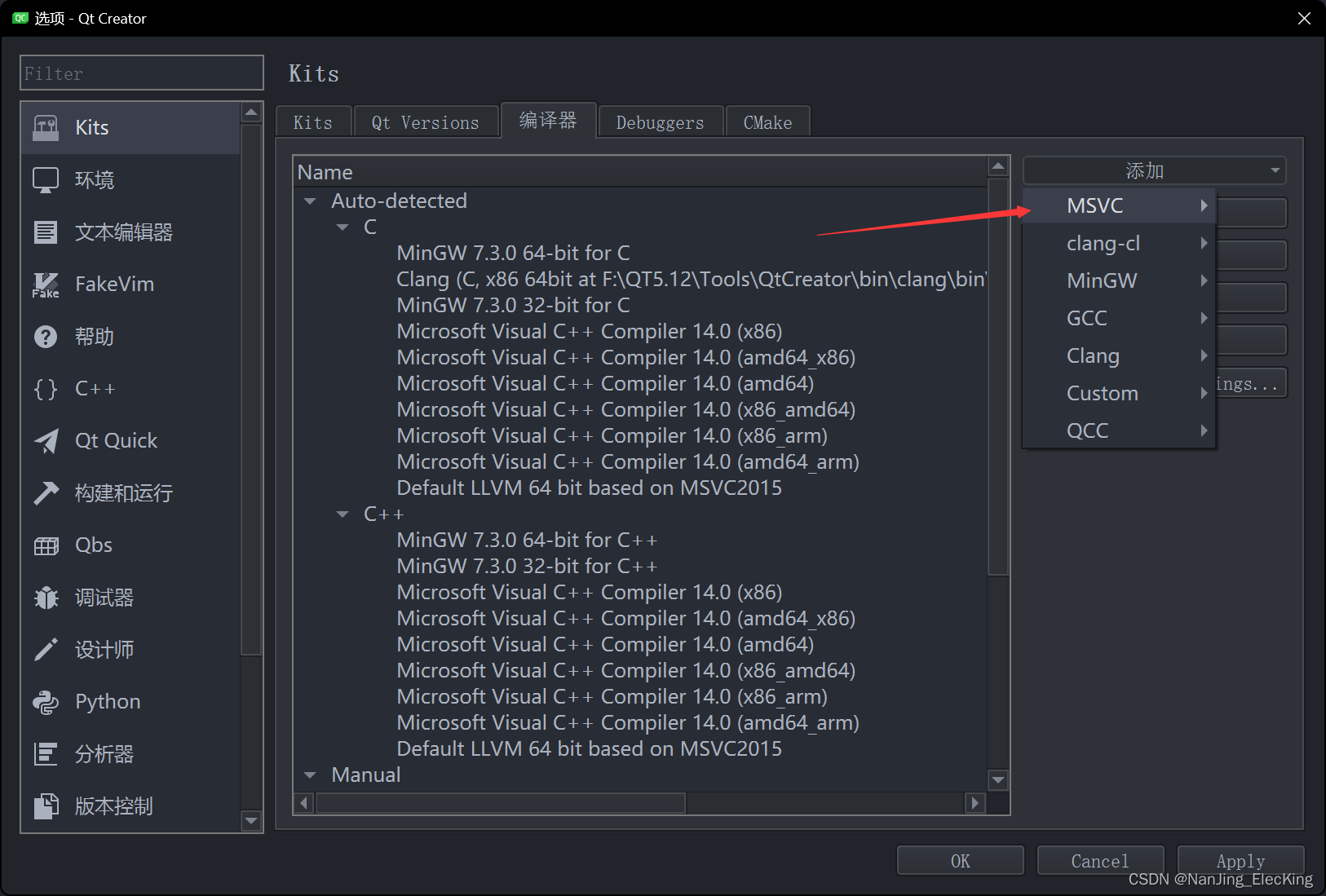
Task: Select the 环境 monitor icon
Action: (46, 180)
